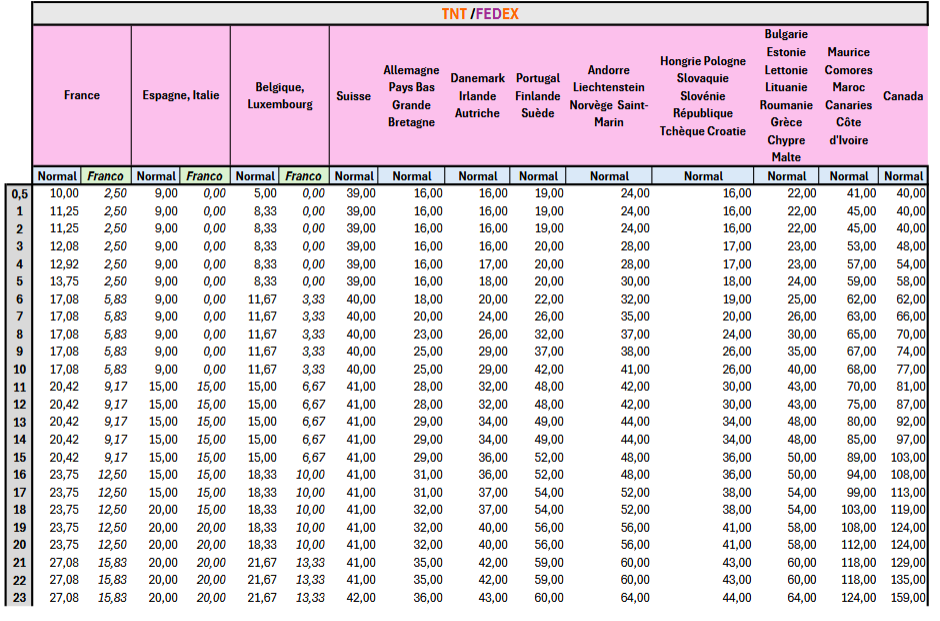
Task: Click the Hongrie Pologne Slovaquie header cell
Action: pyautogui.click(x=703, y=96)
